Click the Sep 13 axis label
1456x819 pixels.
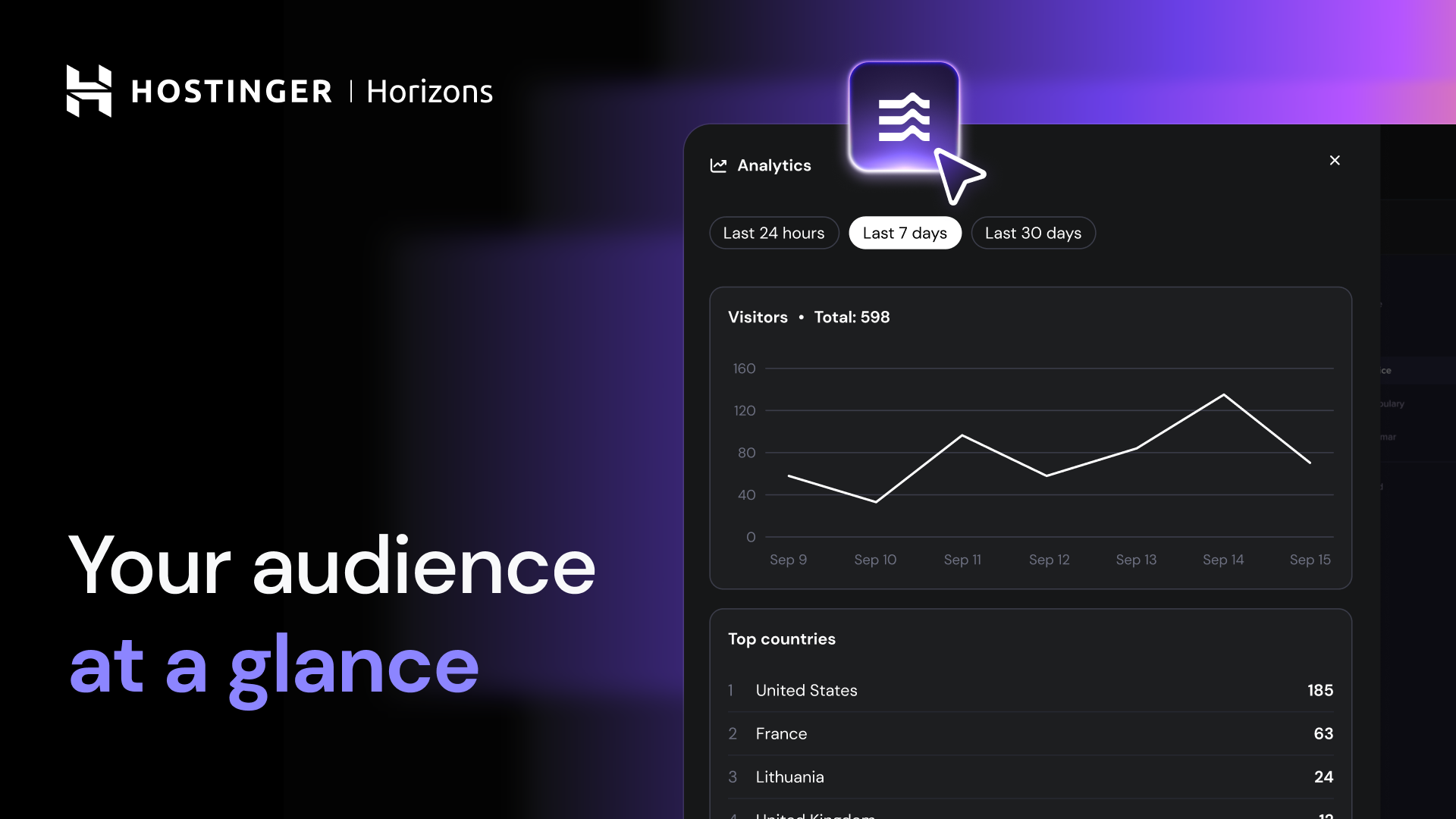1136,560
